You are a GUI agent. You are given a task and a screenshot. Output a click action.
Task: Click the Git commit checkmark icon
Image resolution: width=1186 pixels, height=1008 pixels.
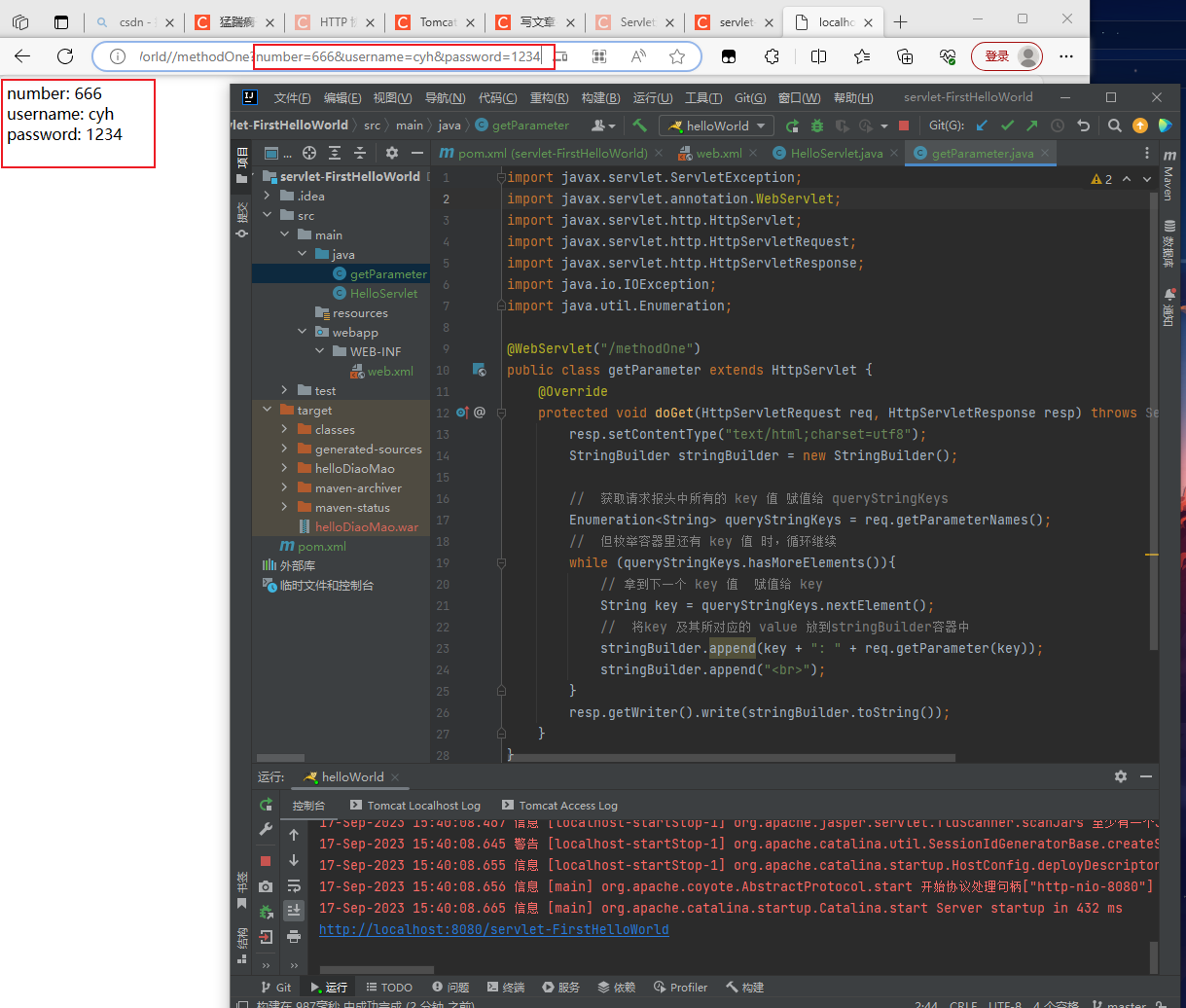[x=1007, y=126]
